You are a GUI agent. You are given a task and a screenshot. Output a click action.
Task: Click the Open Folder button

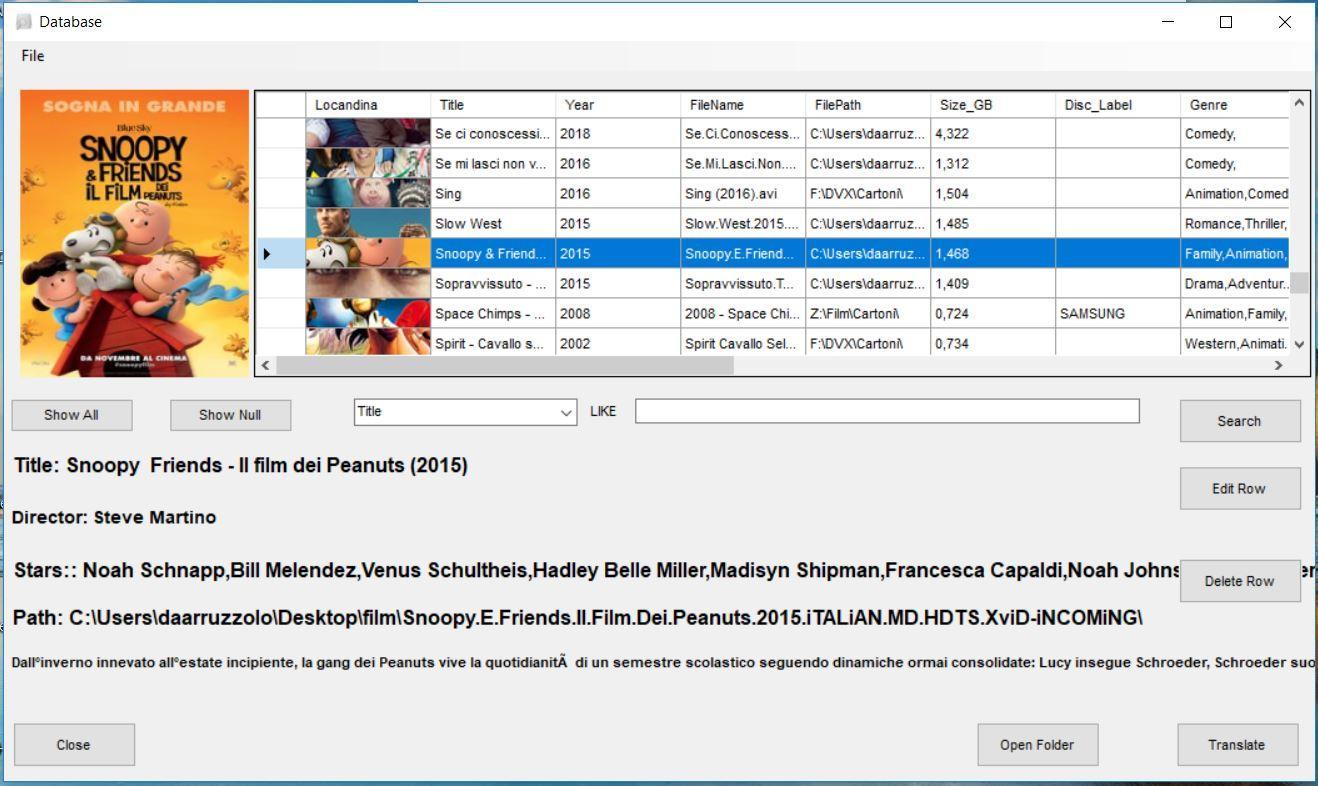(1038, 745)
